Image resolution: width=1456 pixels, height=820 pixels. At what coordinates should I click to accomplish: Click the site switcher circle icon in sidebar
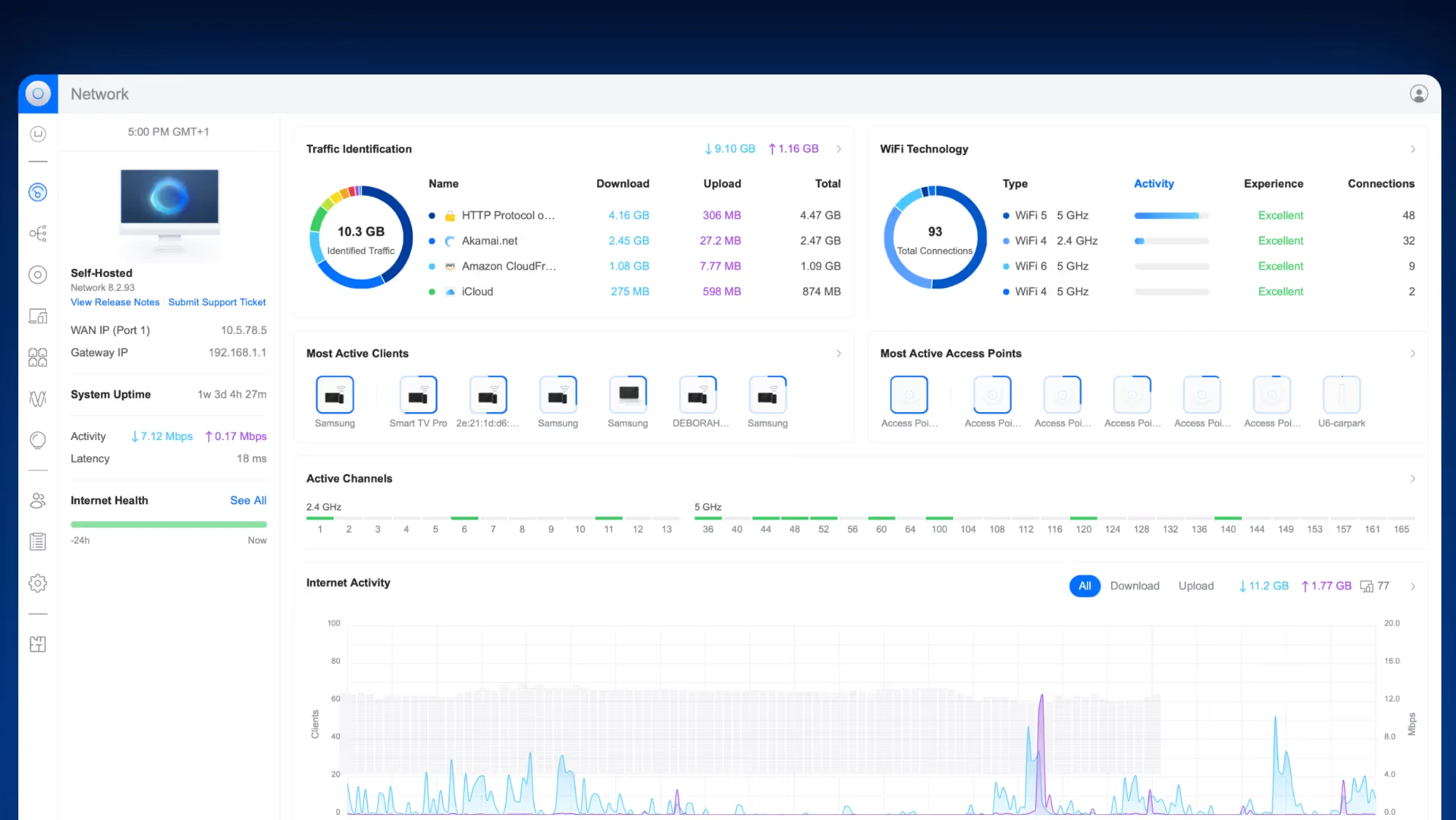tap(38, 134)
